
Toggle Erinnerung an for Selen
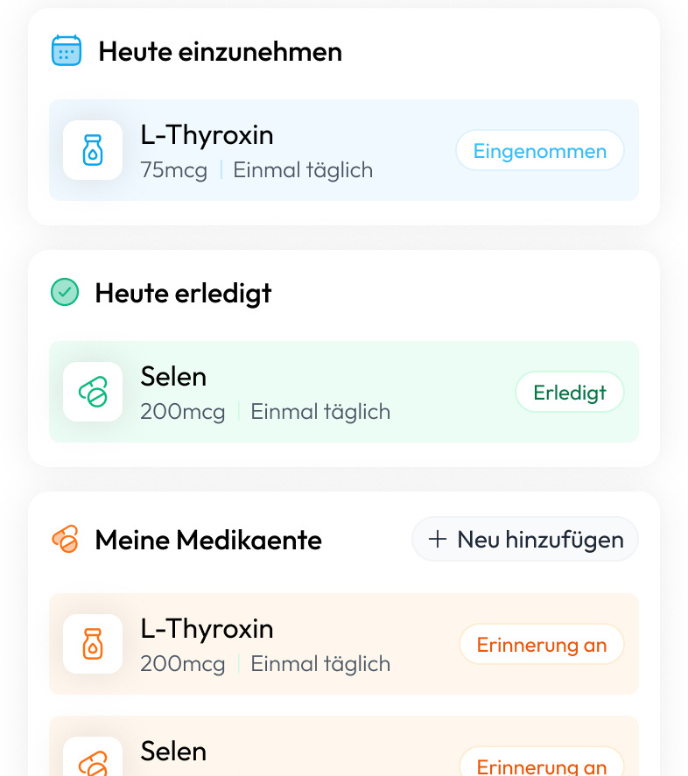[541, 766]
